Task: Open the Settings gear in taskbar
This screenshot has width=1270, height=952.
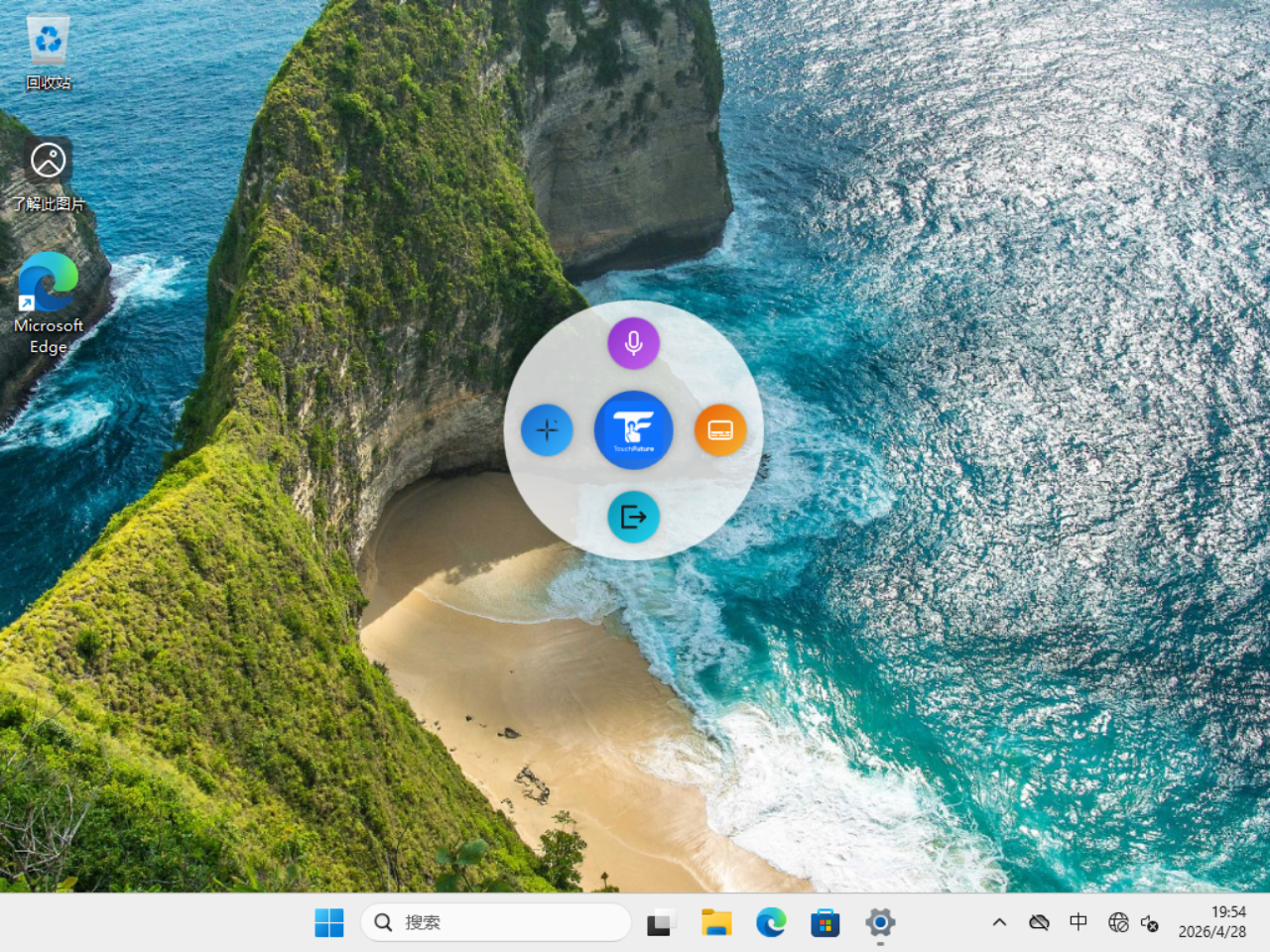Action: [x=879, y=922]
